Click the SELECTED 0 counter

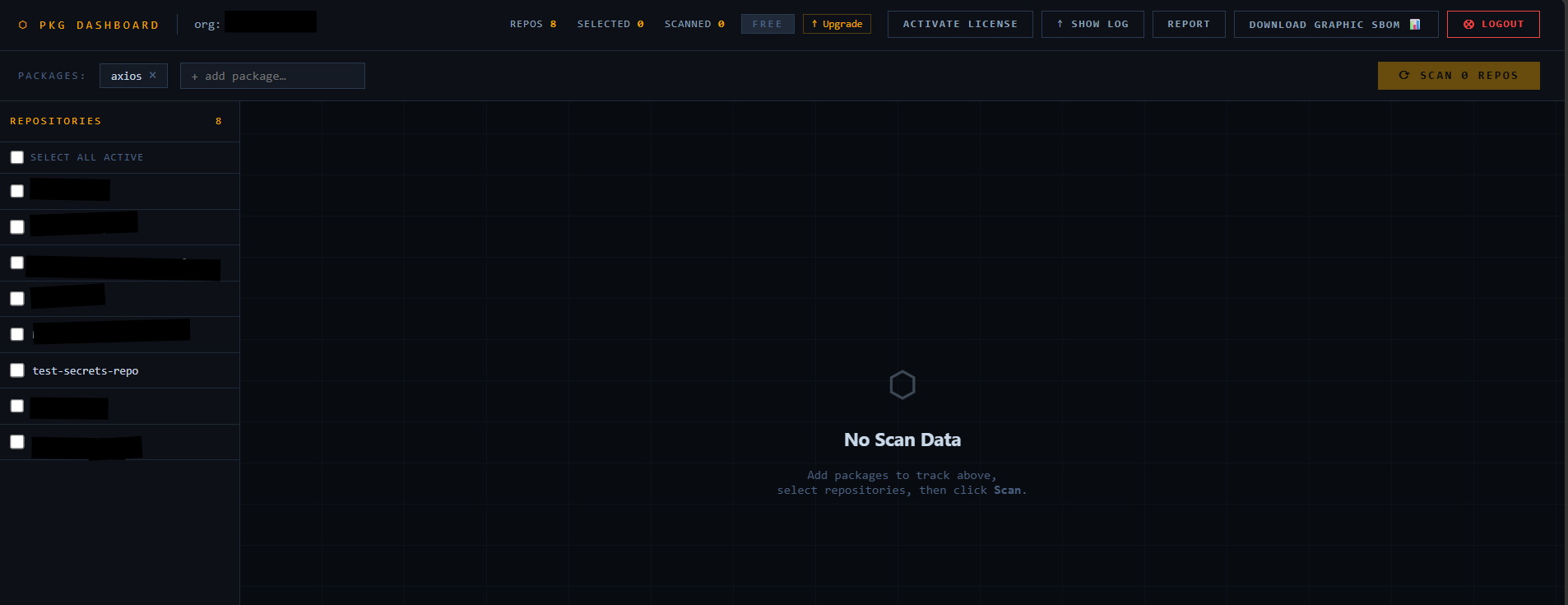click(x=610, y=24)
